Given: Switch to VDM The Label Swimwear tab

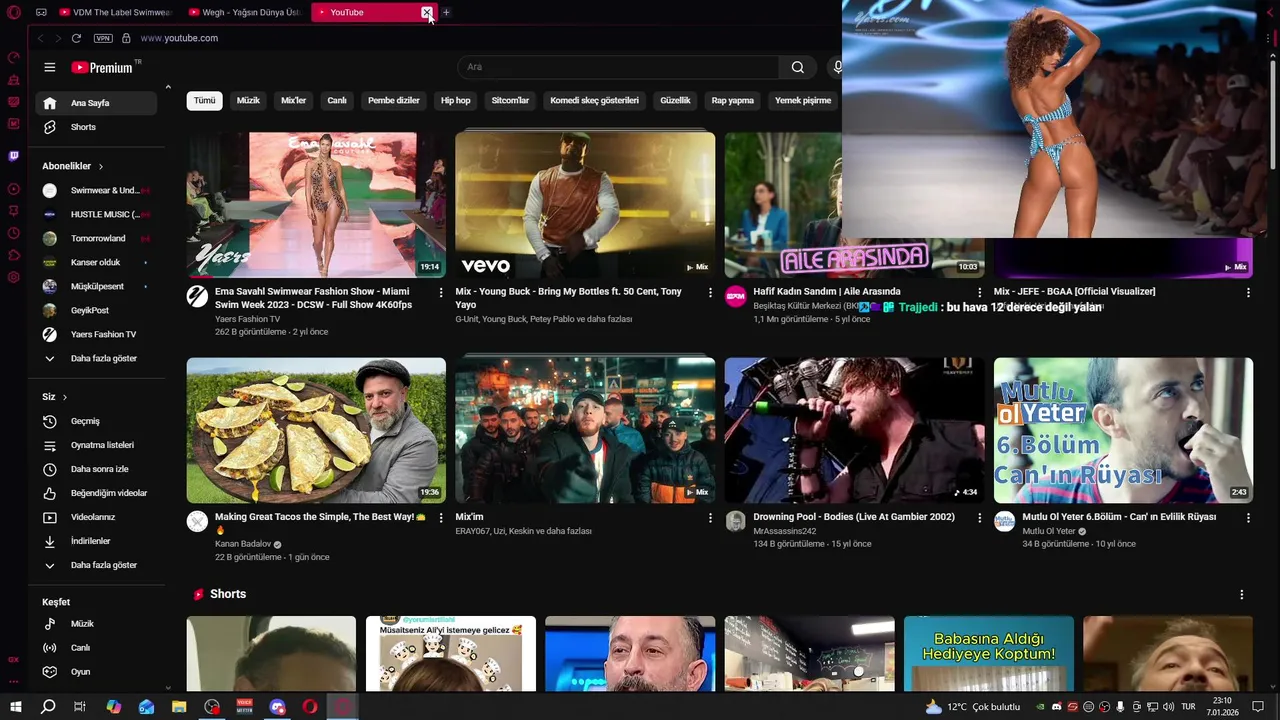Looking at the screenshot, I should click(x=115, y=12).
